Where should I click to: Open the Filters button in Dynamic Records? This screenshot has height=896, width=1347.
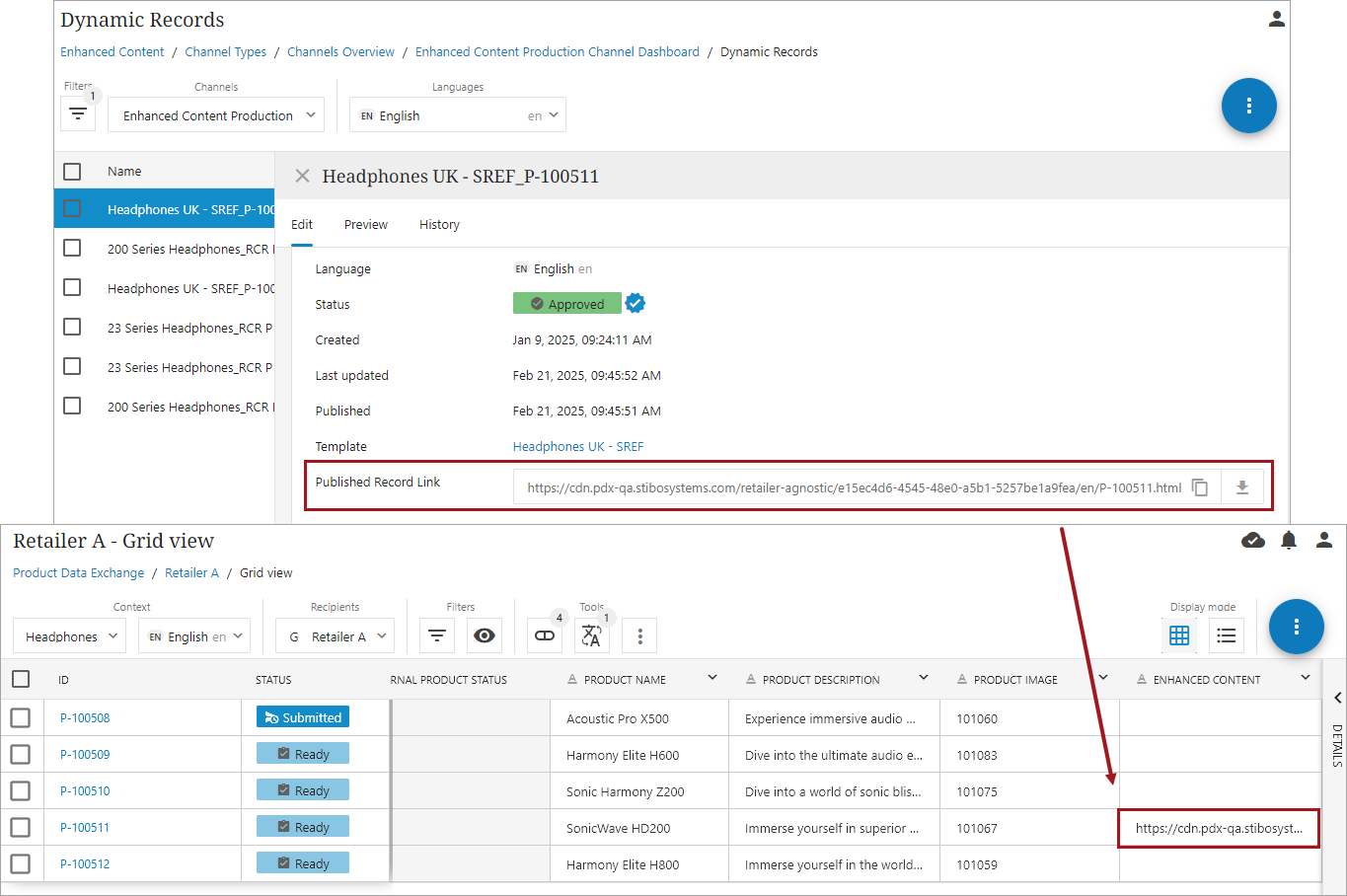tap(78, 114)
